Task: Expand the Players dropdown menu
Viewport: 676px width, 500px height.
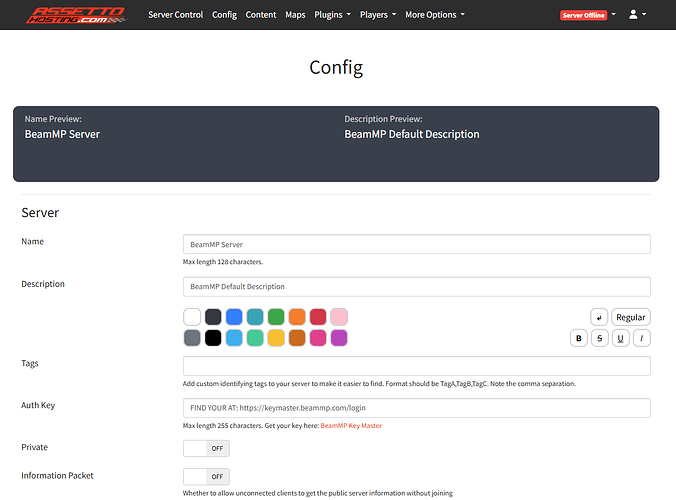Action: coord(378,15)
